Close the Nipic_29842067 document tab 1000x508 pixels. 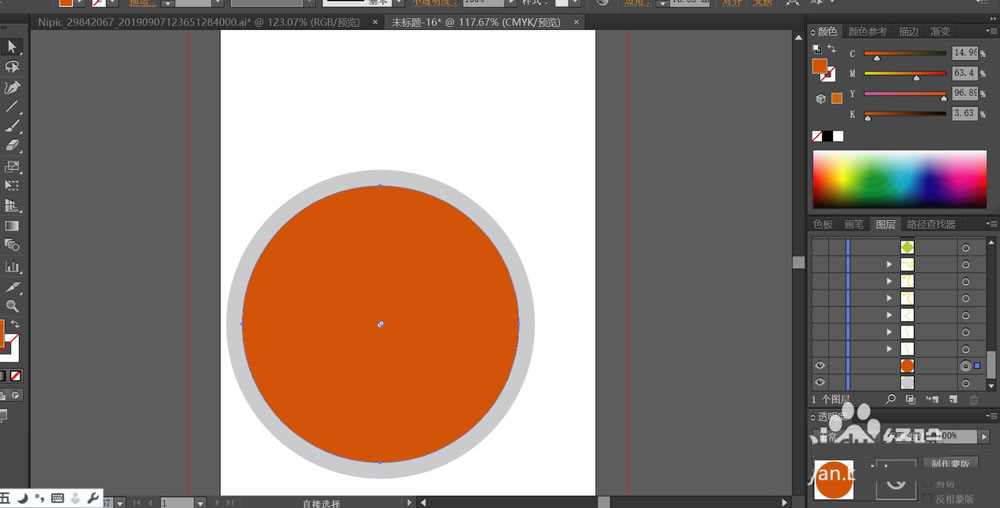pyautogui.click(x=375, y=22)
